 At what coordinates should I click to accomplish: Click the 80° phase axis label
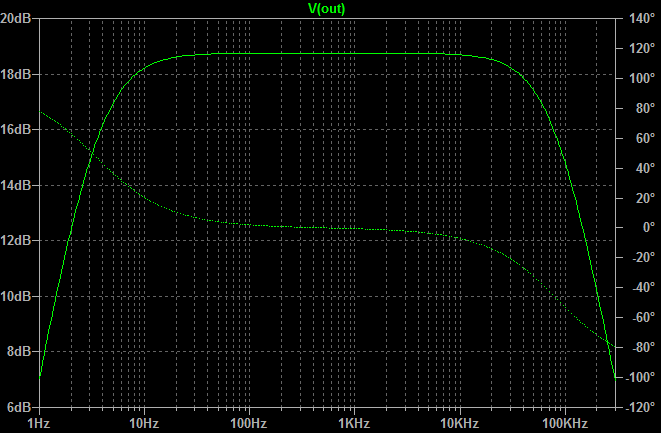[645, 108]
